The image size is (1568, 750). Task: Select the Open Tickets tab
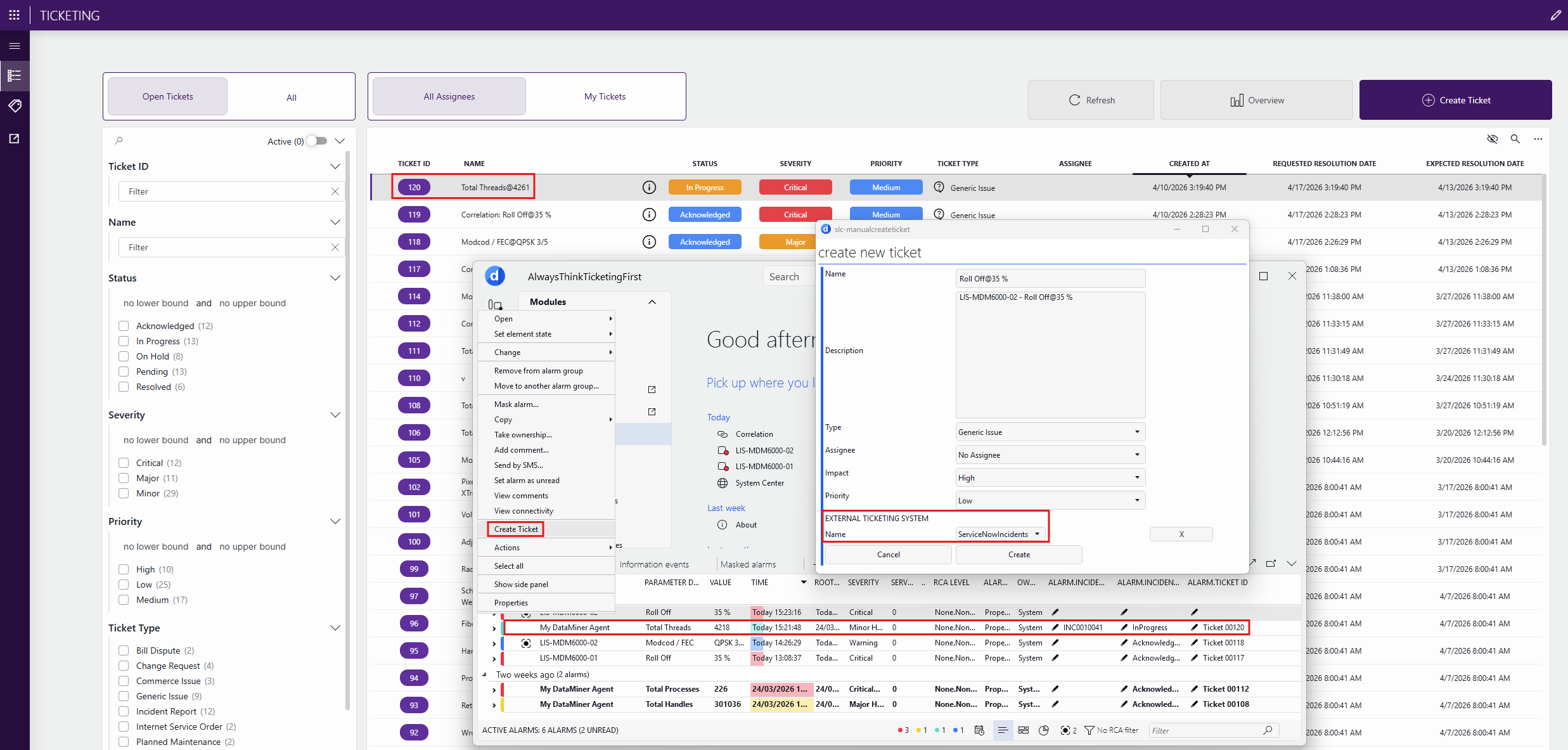pos(167,96)
